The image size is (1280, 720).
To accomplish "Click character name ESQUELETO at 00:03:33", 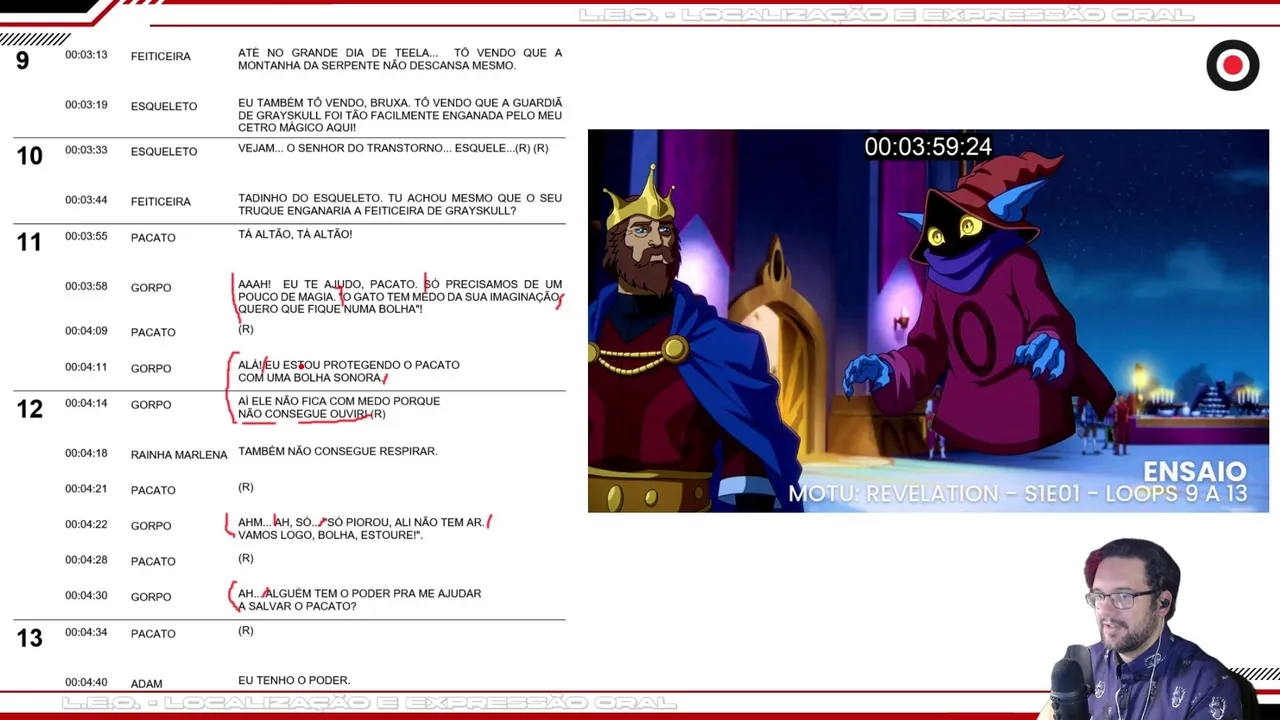I will [x=164, y=152].
